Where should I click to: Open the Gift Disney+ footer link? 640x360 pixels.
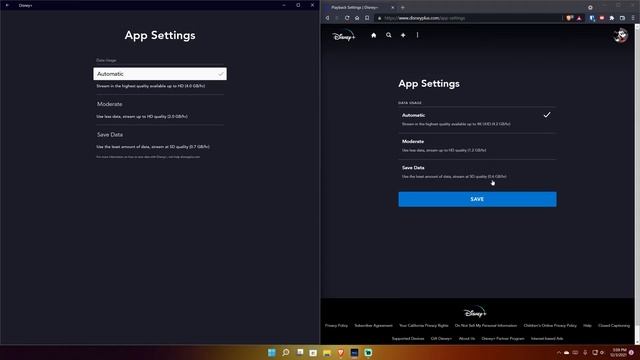pos(441,339)
